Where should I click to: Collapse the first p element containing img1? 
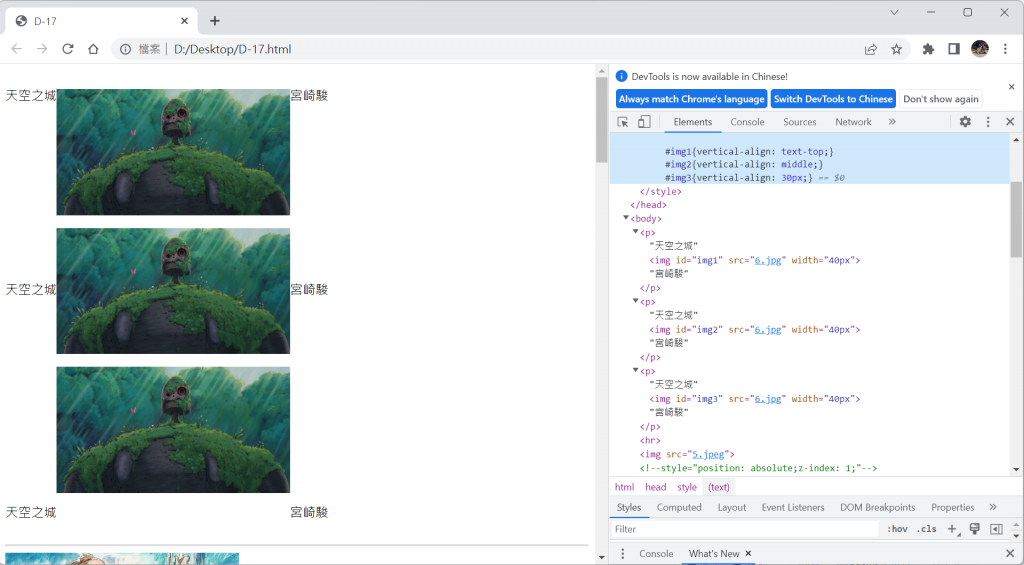point(635,232)
